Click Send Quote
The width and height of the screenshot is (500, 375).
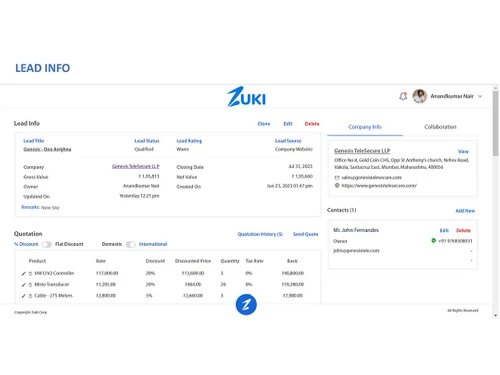coord(306,234)
